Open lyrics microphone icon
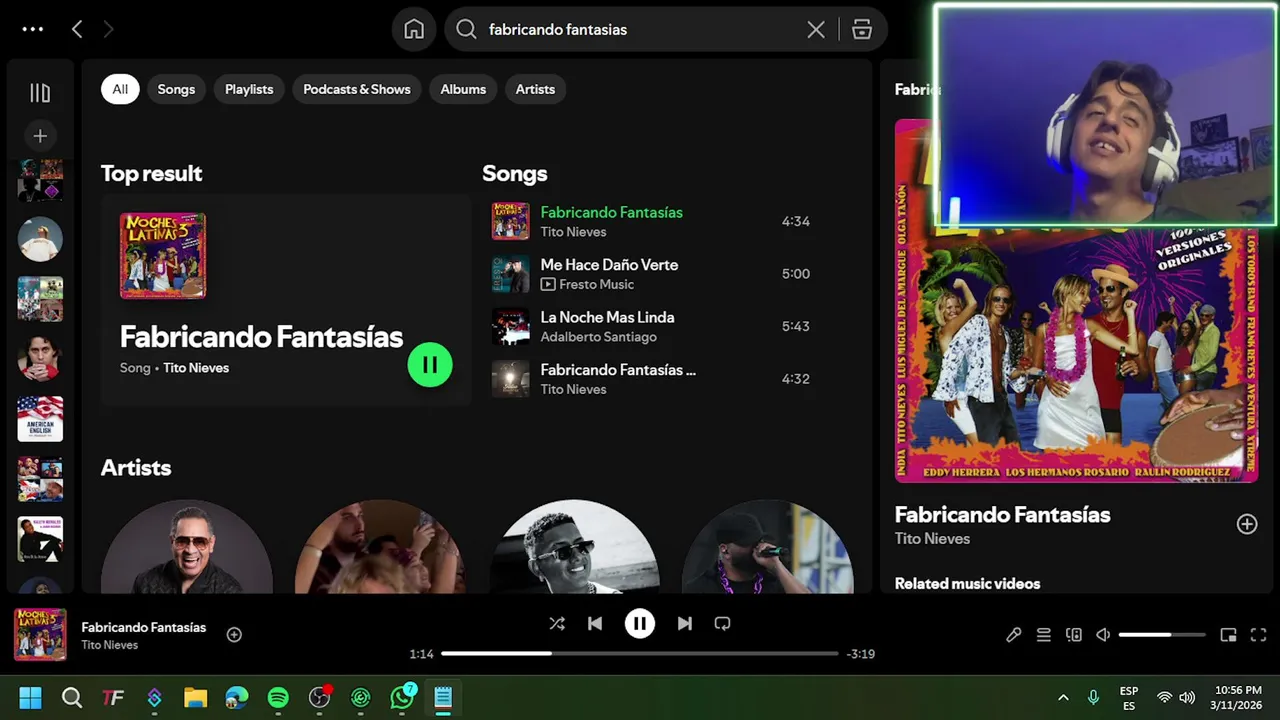The width and height of the screenshot is (1280, 720). [x=1013, y=635]
